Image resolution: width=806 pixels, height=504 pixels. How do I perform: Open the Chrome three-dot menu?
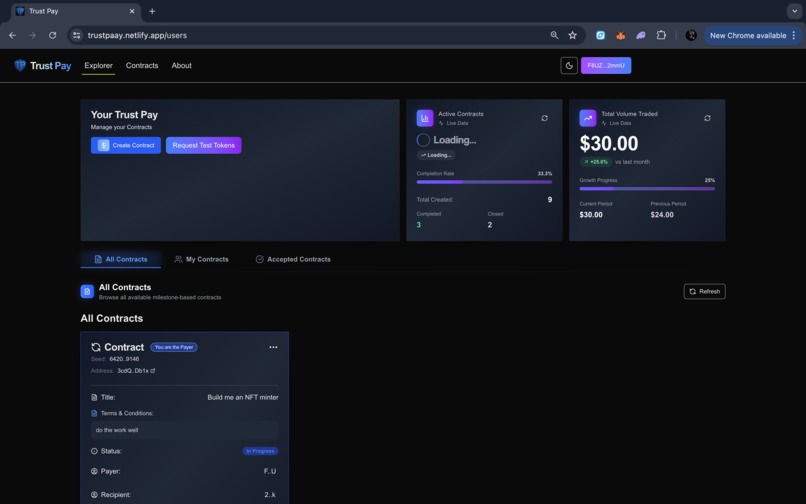[794, 35]
